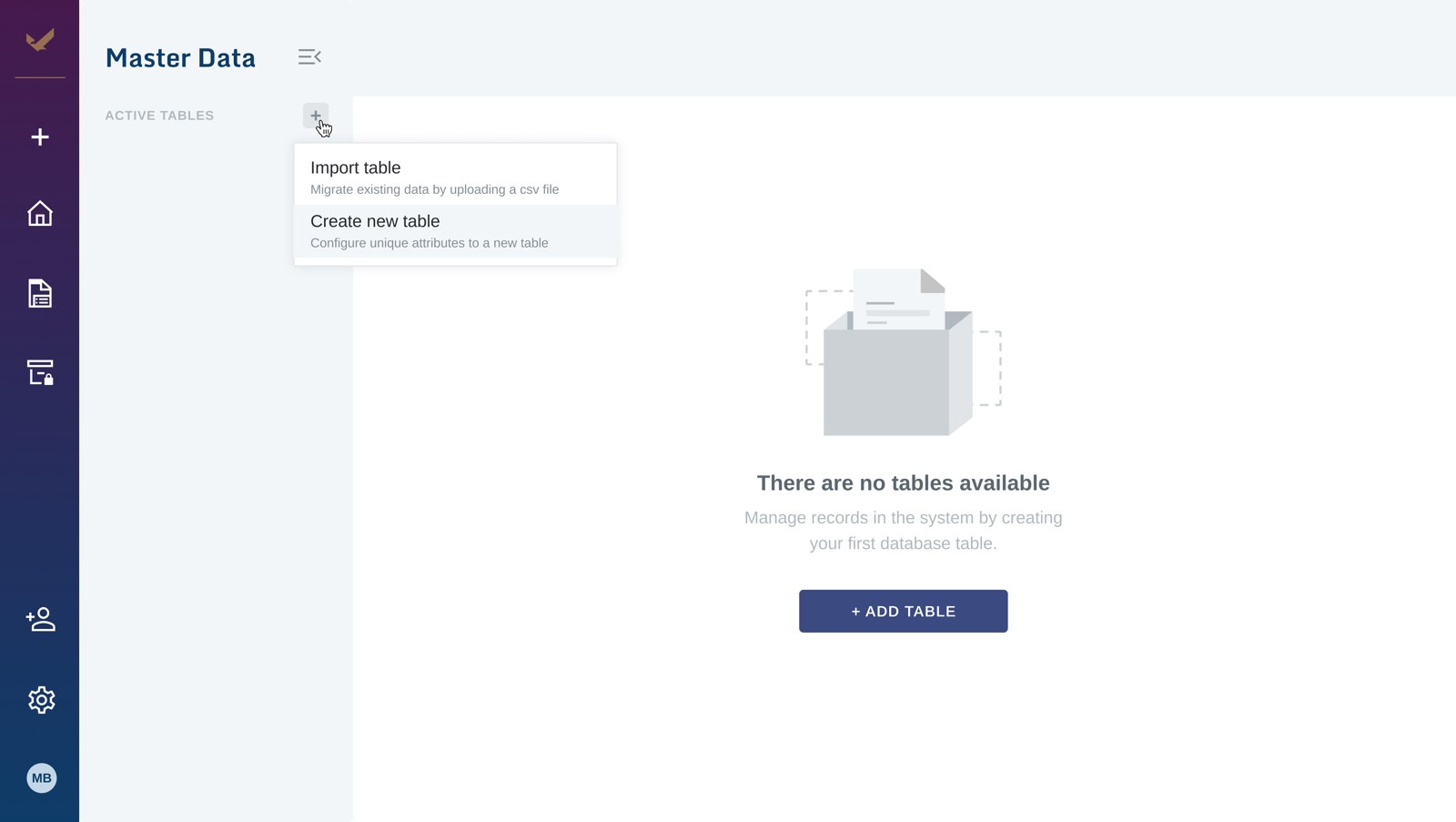The width and height of the screenshot is (1456, 822).
Task: Click the Master Data heading
Action: coord(180,57)
